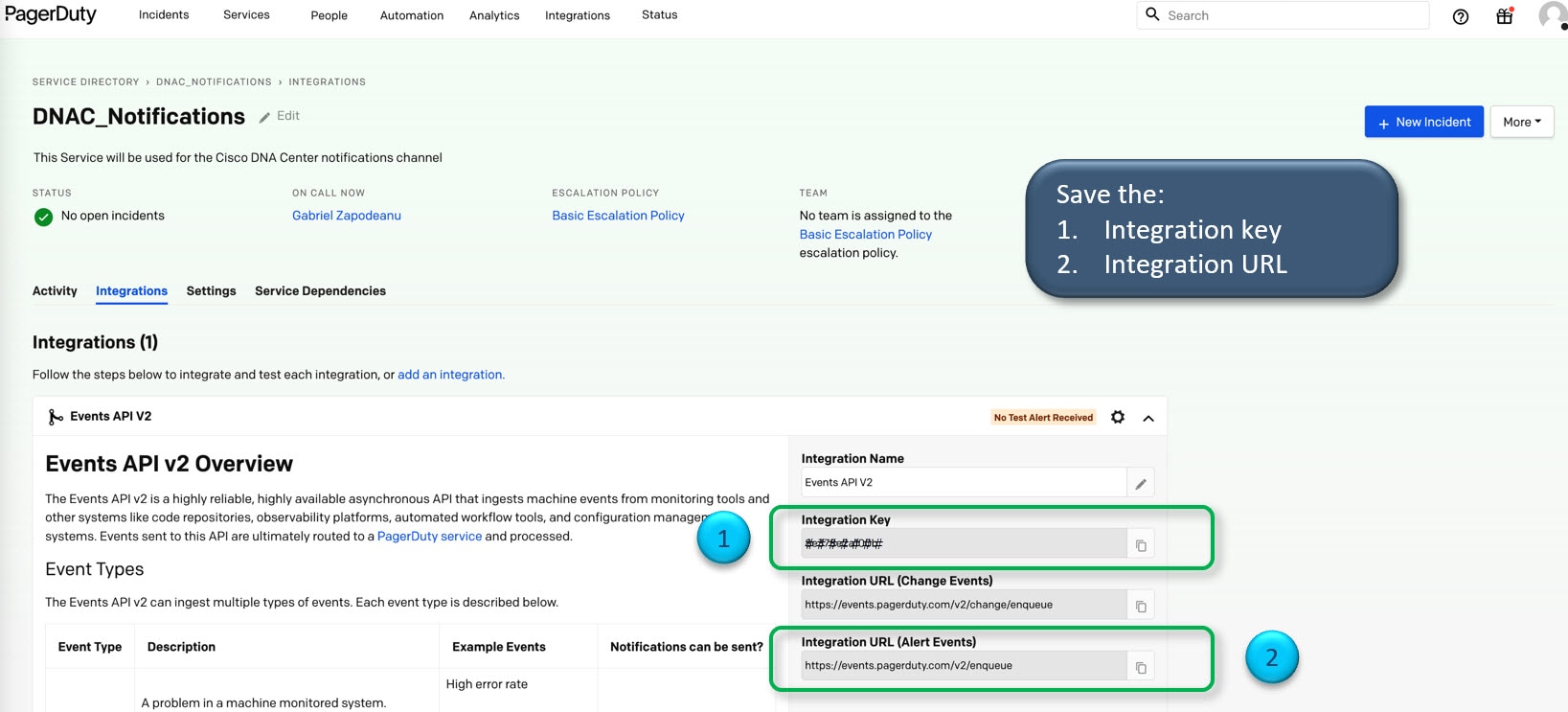Click the Integrations (1) heading
Viewport: 1568px width, 712px height.
(96, 342)
